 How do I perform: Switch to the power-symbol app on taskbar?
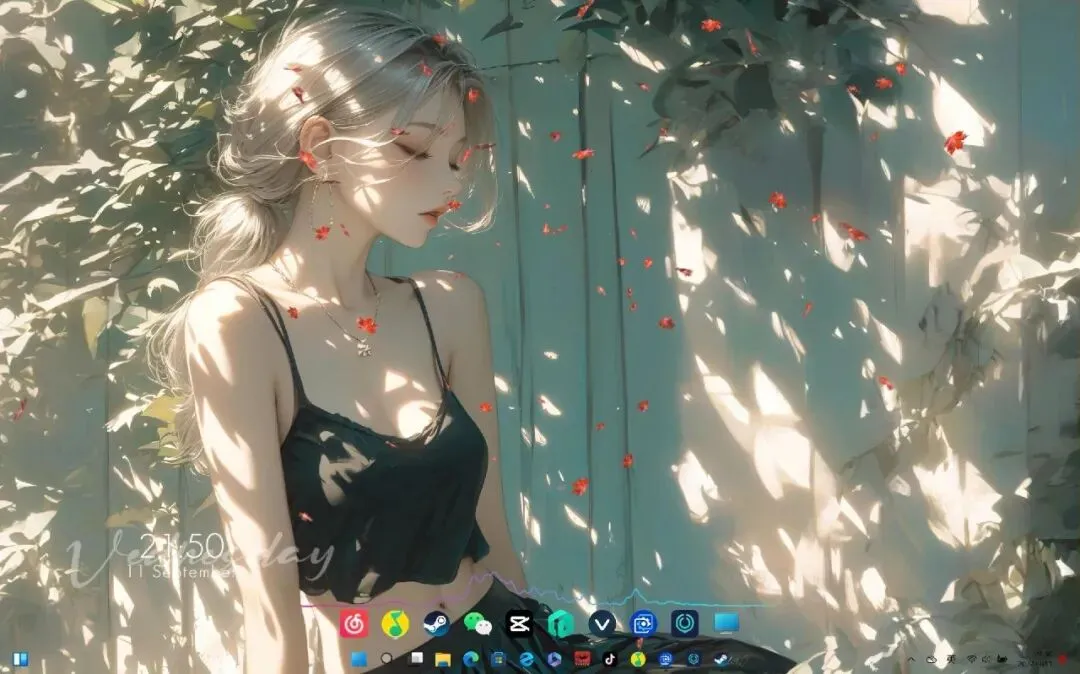[x=694, y=660]
